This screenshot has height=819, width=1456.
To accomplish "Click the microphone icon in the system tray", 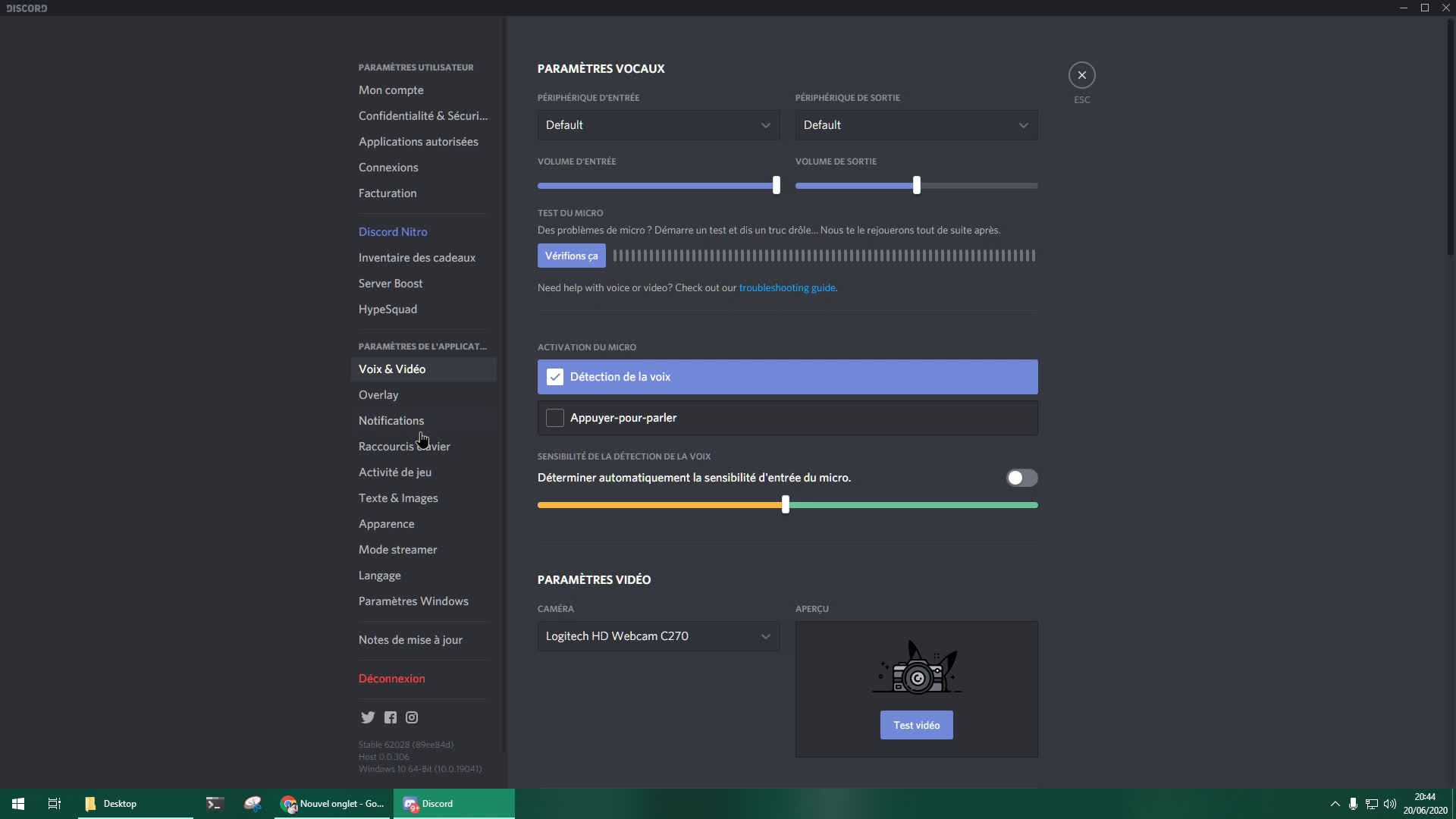I will tap(1352, 804).
